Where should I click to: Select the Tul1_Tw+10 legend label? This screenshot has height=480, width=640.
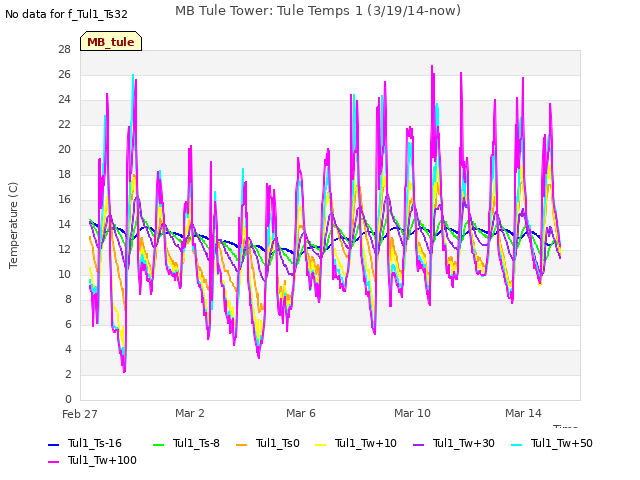coord(366,444)
